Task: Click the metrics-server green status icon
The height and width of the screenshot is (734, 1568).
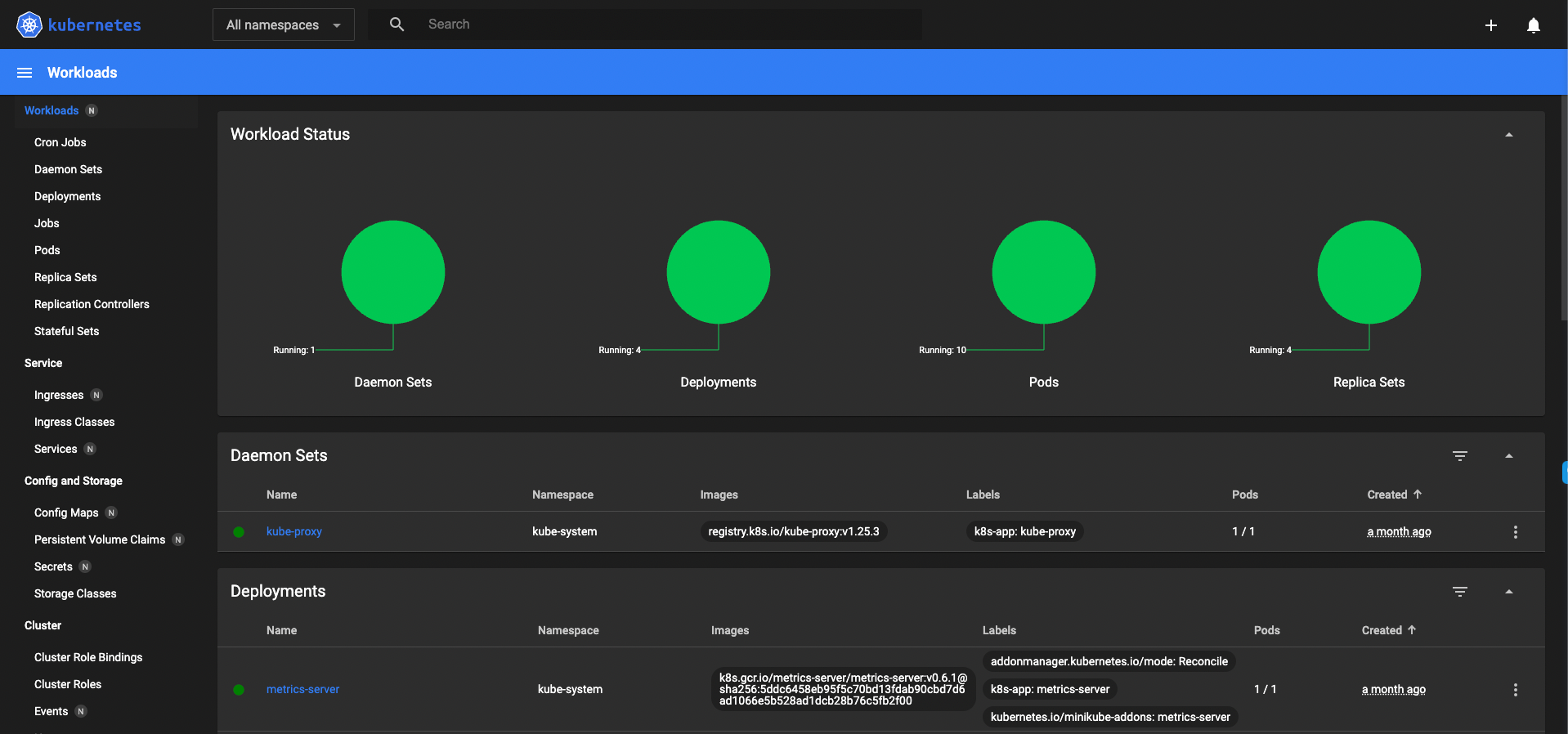Action: (x=239, y=690)
